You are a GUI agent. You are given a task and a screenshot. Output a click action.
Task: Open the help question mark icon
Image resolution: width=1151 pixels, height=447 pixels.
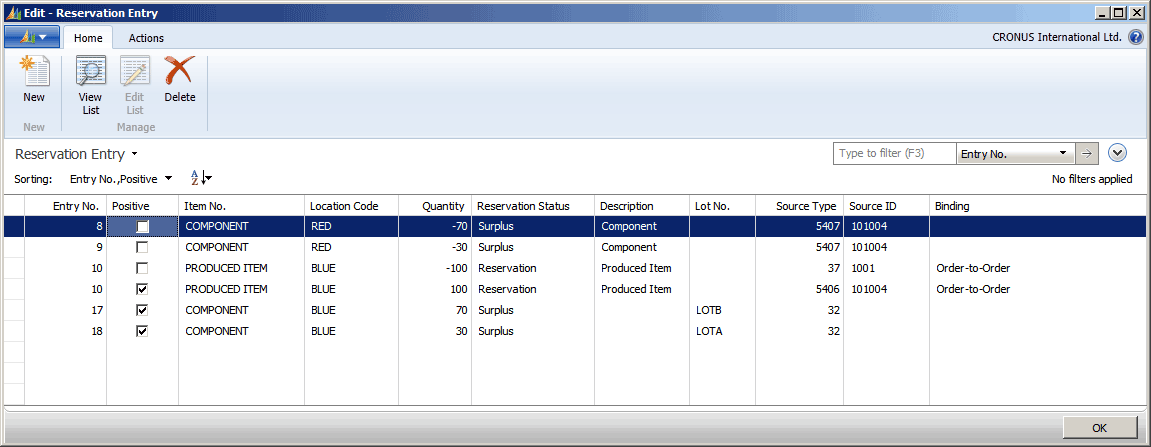click(x=1136, y=38)
